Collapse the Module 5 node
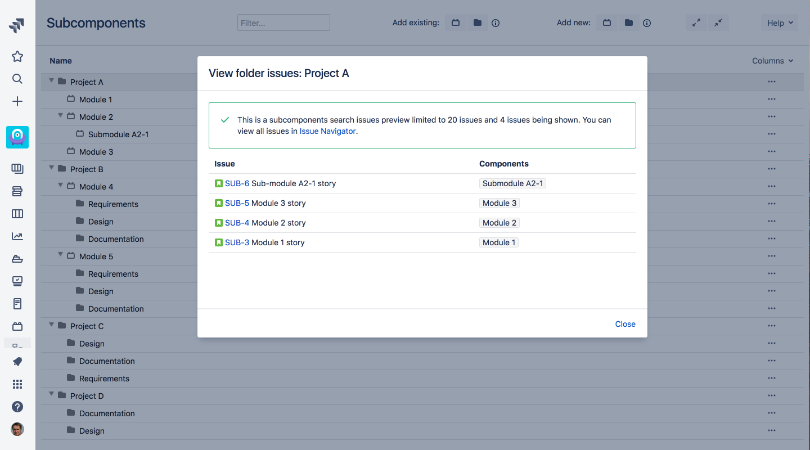 pos(60,256)
